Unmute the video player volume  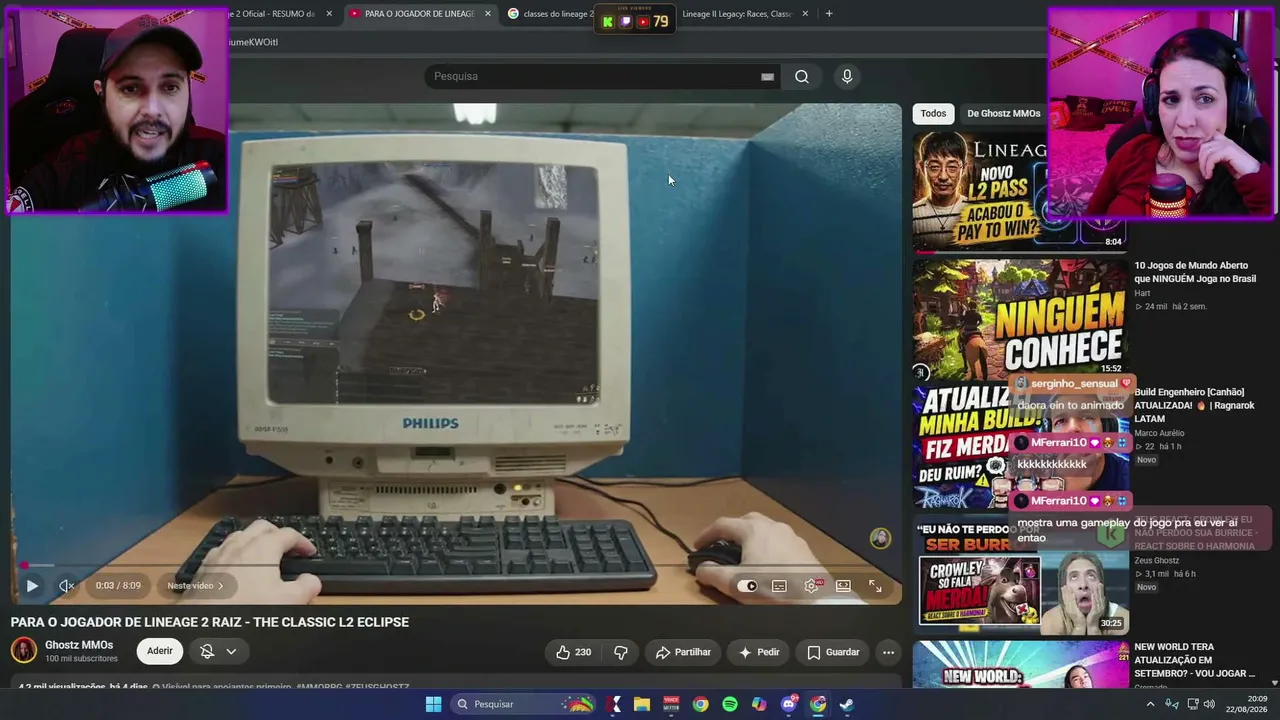[66, 586]
